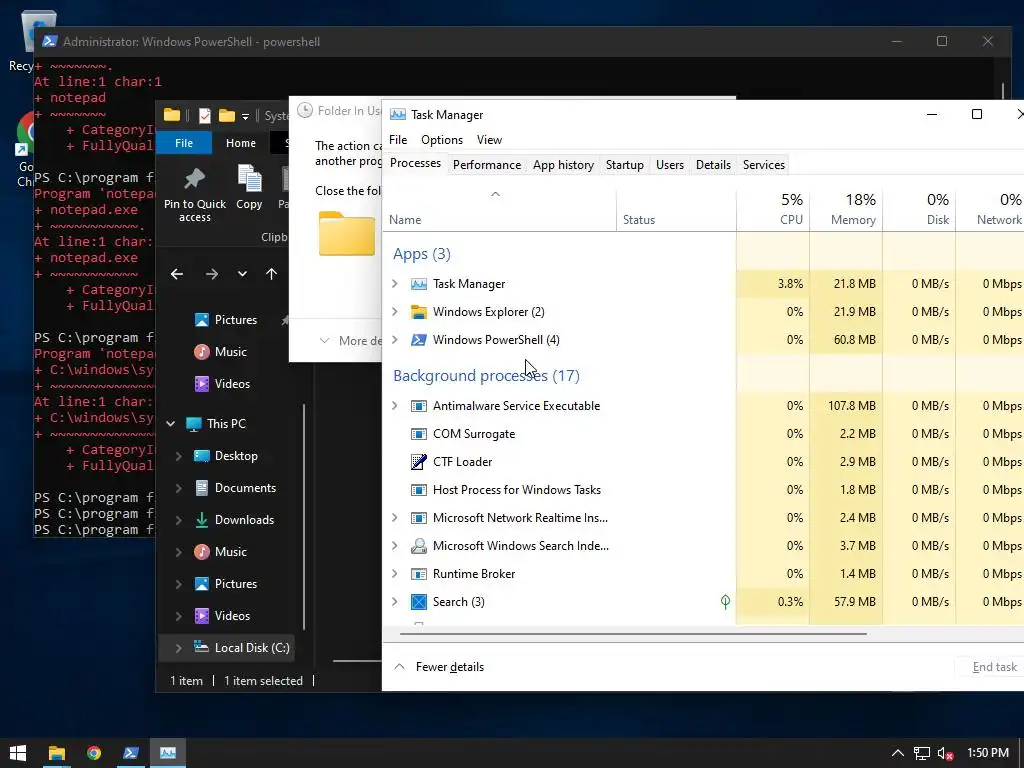This screenshot has height=768, width=1024.
Task: Click the green leaf suspended status icon
Action: point(725,601)
